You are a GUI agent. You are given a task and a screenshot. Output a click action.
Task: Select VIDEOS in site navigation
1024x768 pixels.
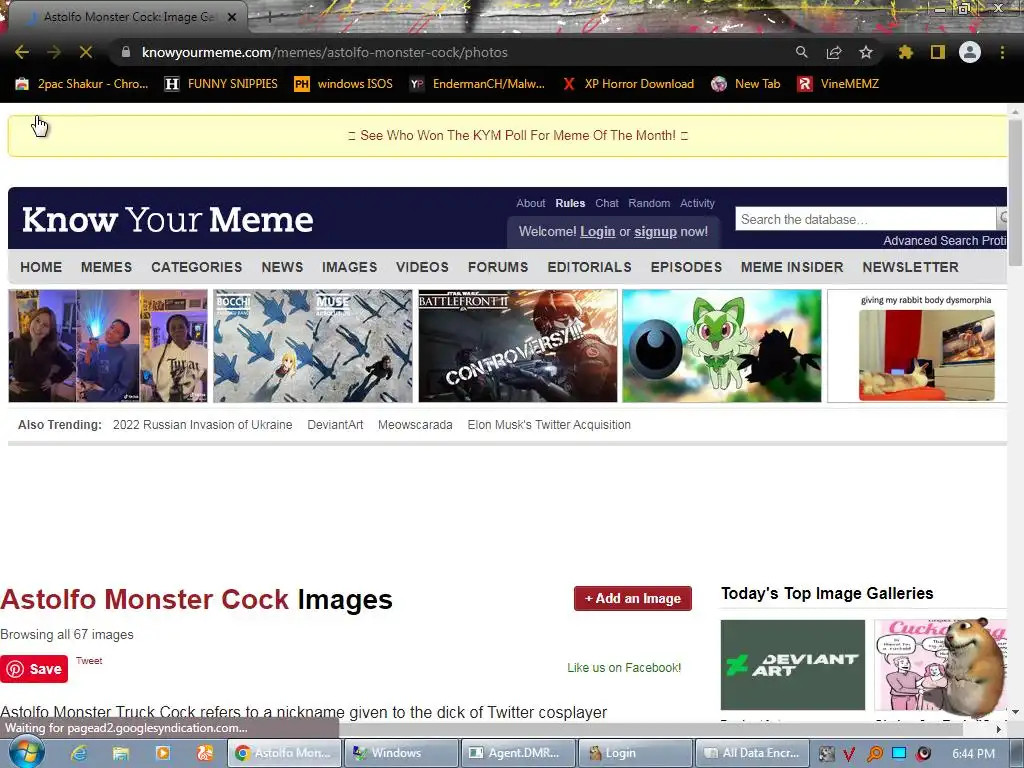pos(422,267)
